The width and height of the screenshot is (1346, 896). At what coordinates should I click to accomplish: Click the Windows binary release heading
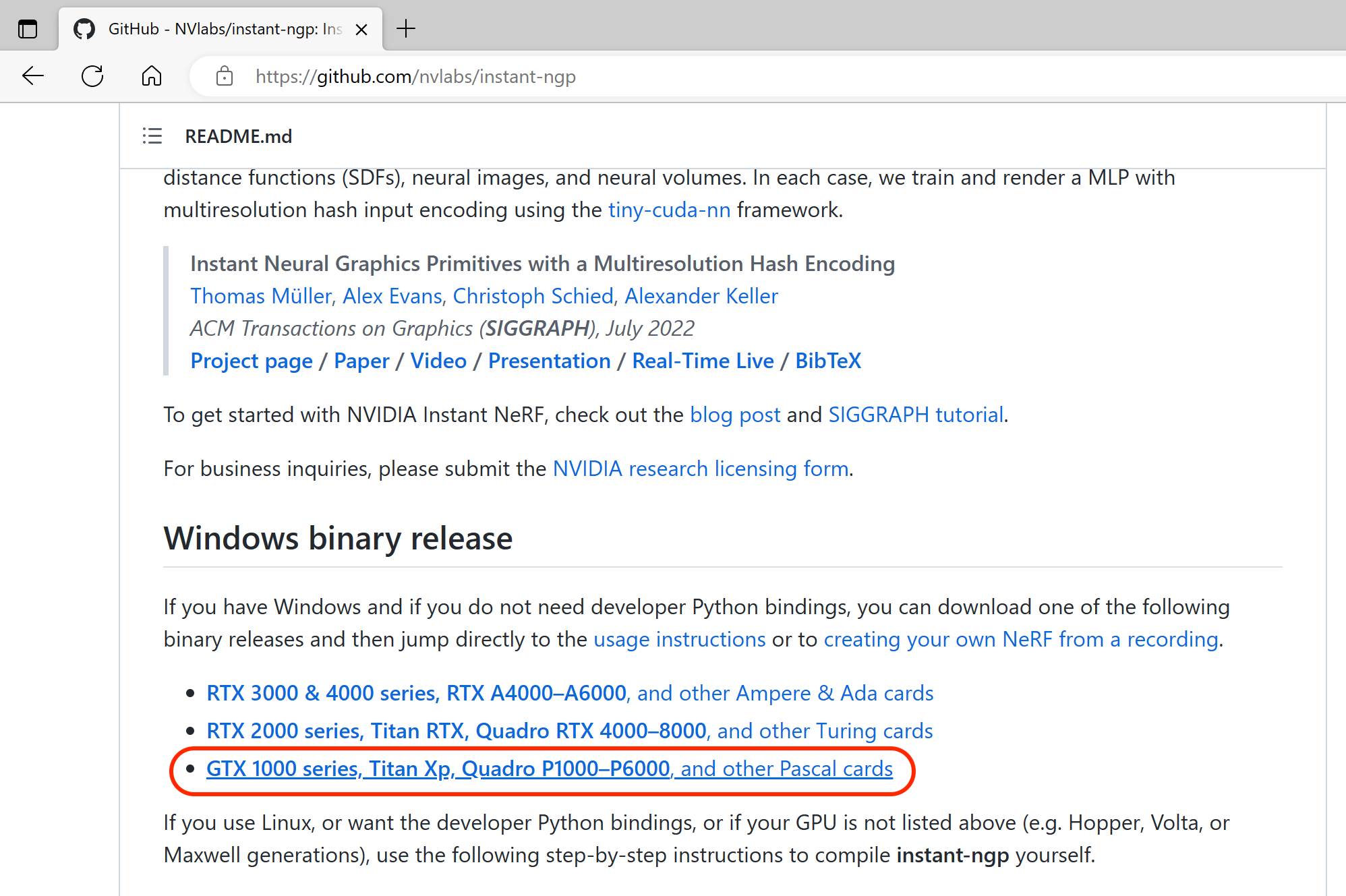(338, 538)
